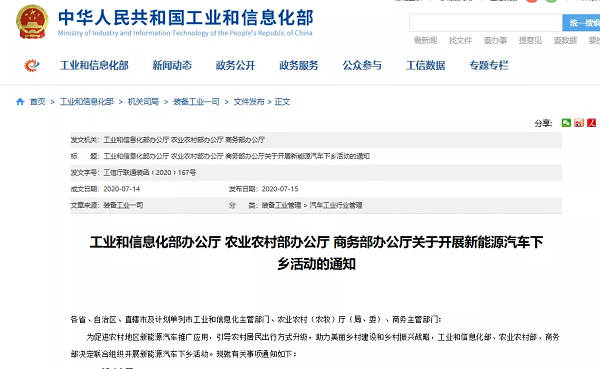Viewport: 600px width, 369px height.
Task: Open 工信数据 navigation menu
Action: click(426, 65)
